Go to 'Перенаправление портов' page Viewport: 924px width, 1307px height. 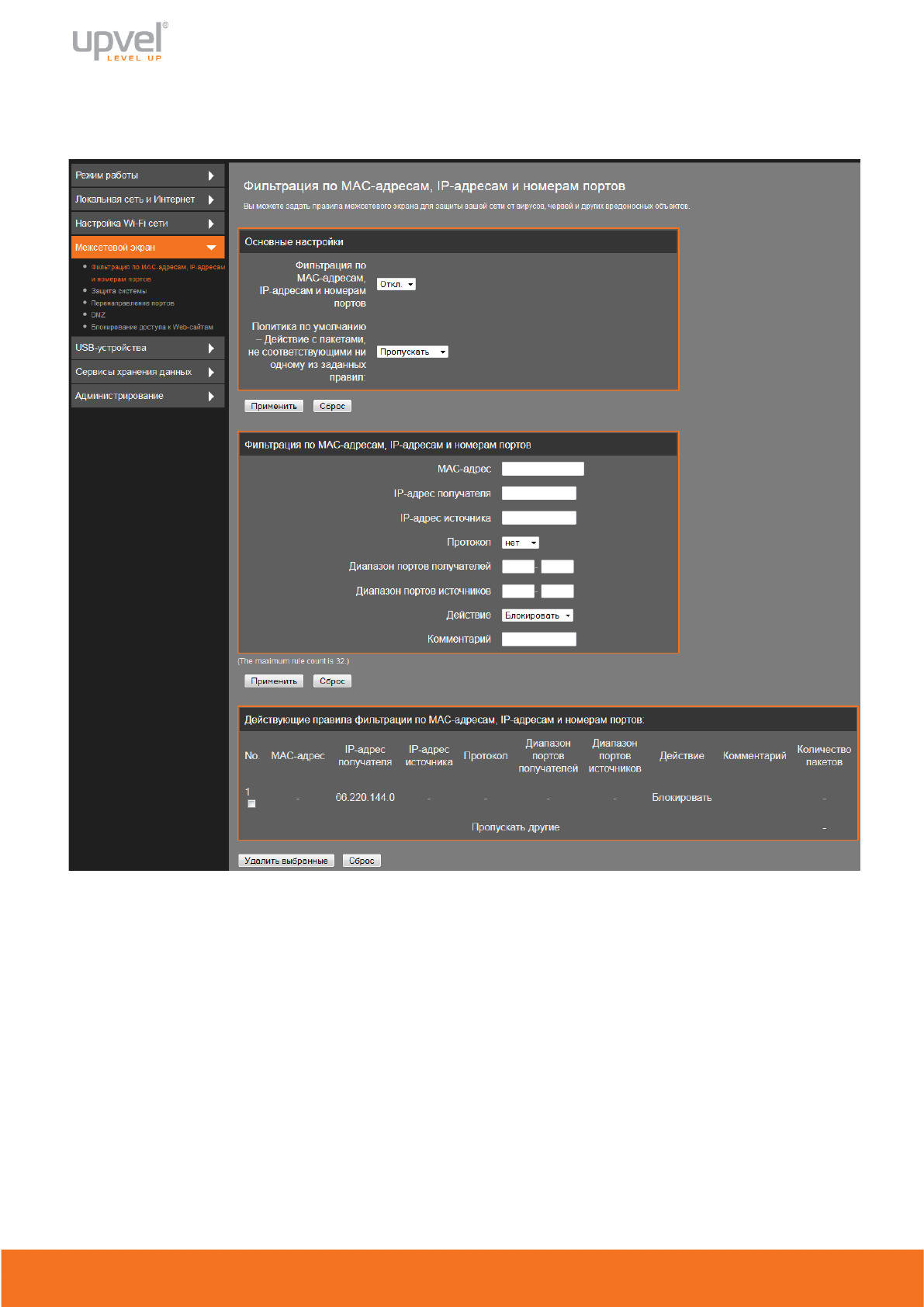point(133,303)
